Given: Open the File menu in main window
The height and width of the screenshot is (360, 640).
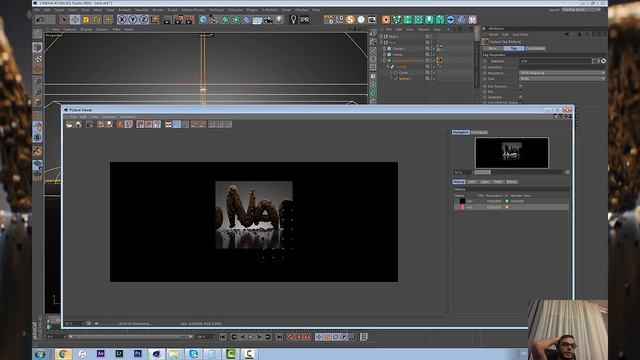Looking at the screenshot, I should [x=37, y=10].
